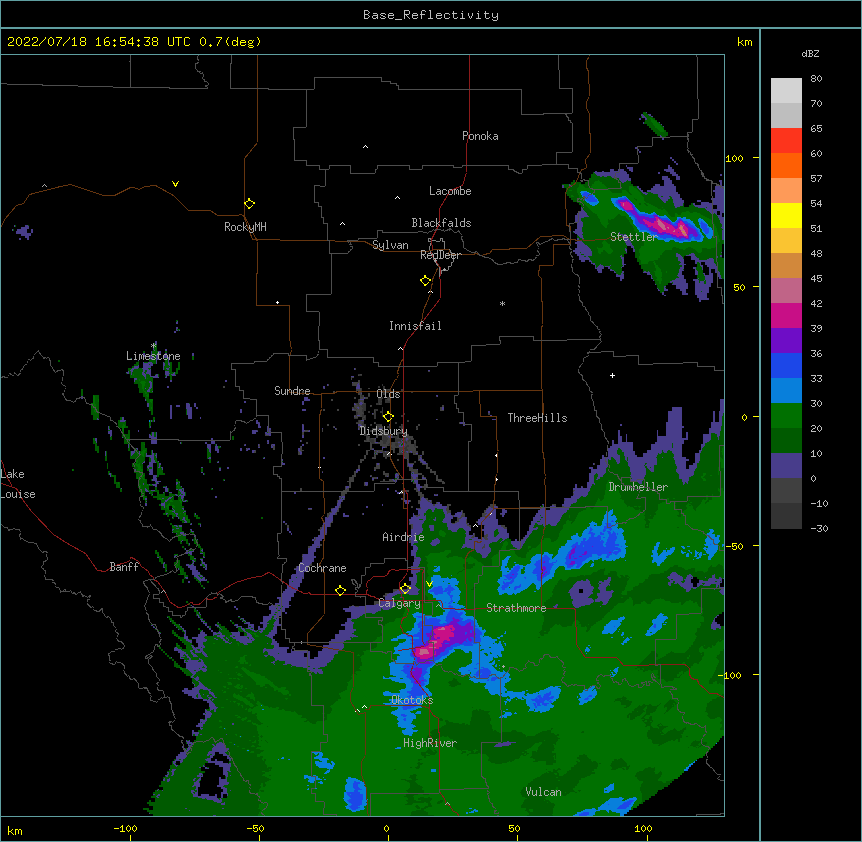Click the yellow marker west of Calgary
Image resolution: width=862 pixels, height=842 pixels.
pos(340,590)
